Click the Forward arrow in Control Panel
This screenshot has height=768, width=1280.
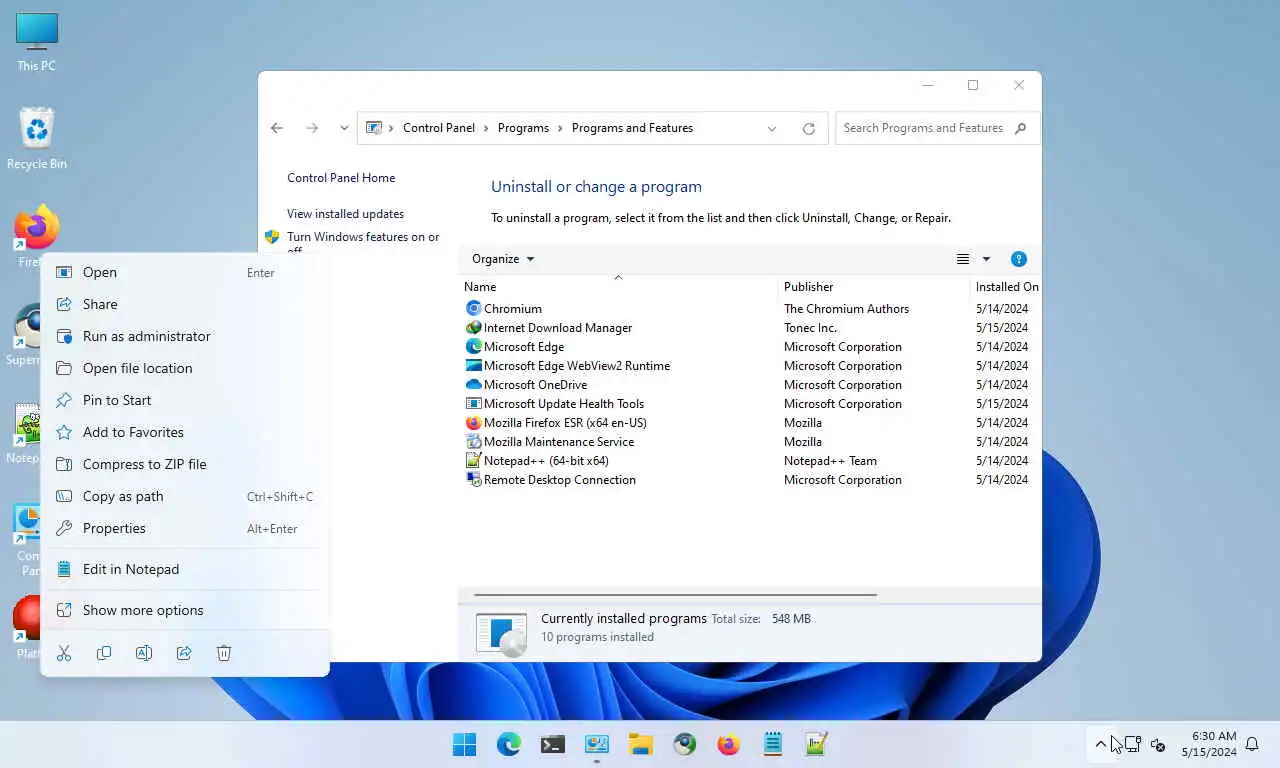(312, 128)
